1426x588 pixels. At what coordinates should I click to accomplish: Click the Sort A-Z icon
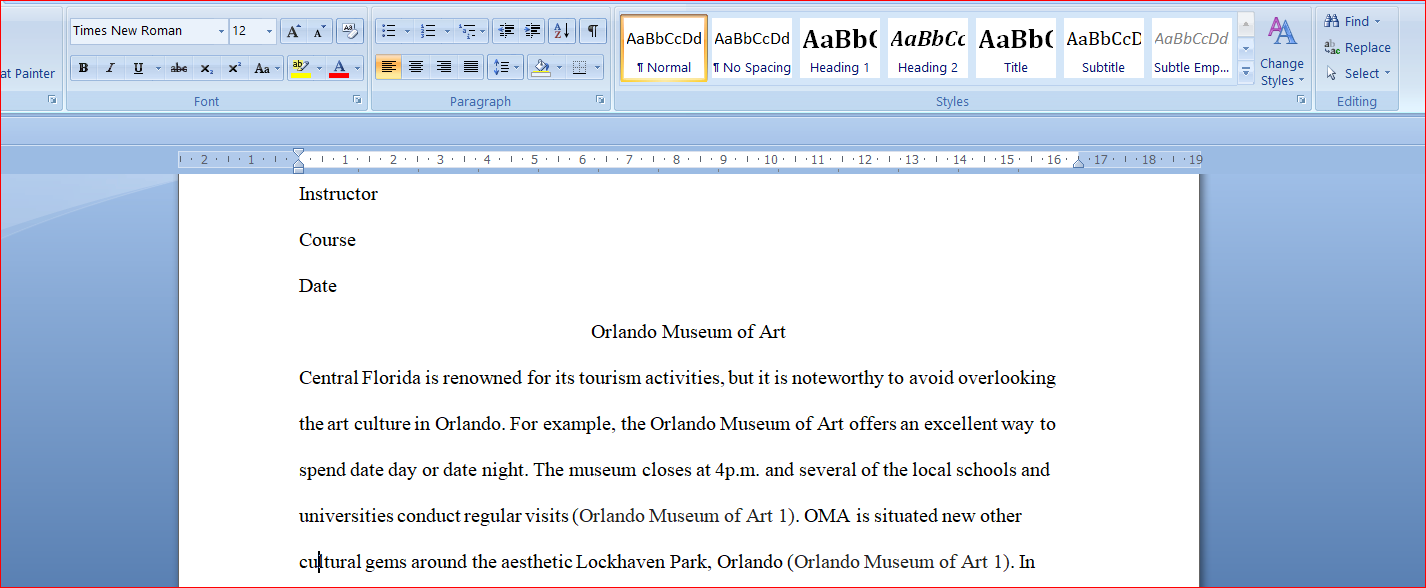(x=562, y=31)
